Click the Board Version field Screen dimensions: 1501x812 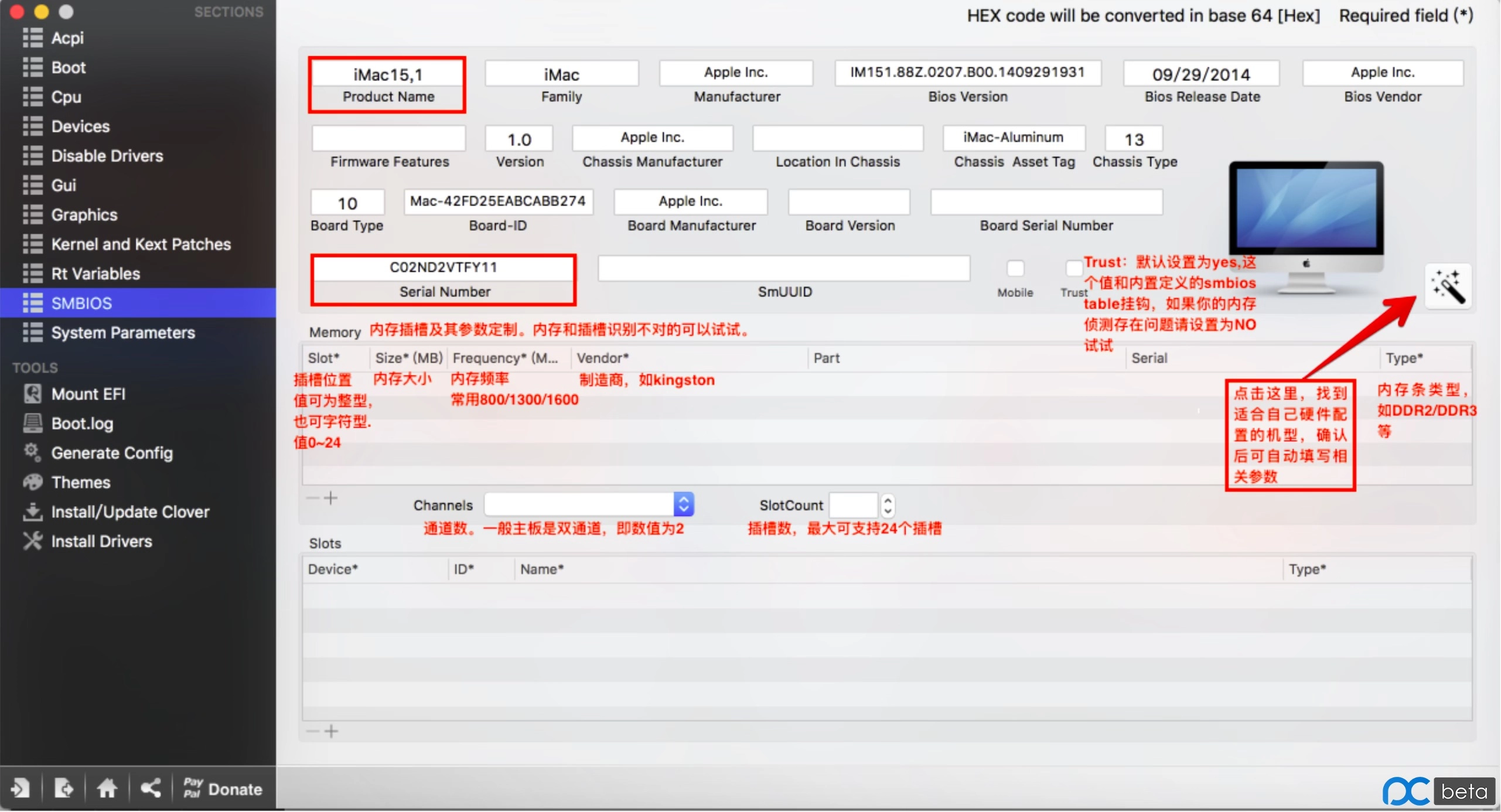pos(849,202)
